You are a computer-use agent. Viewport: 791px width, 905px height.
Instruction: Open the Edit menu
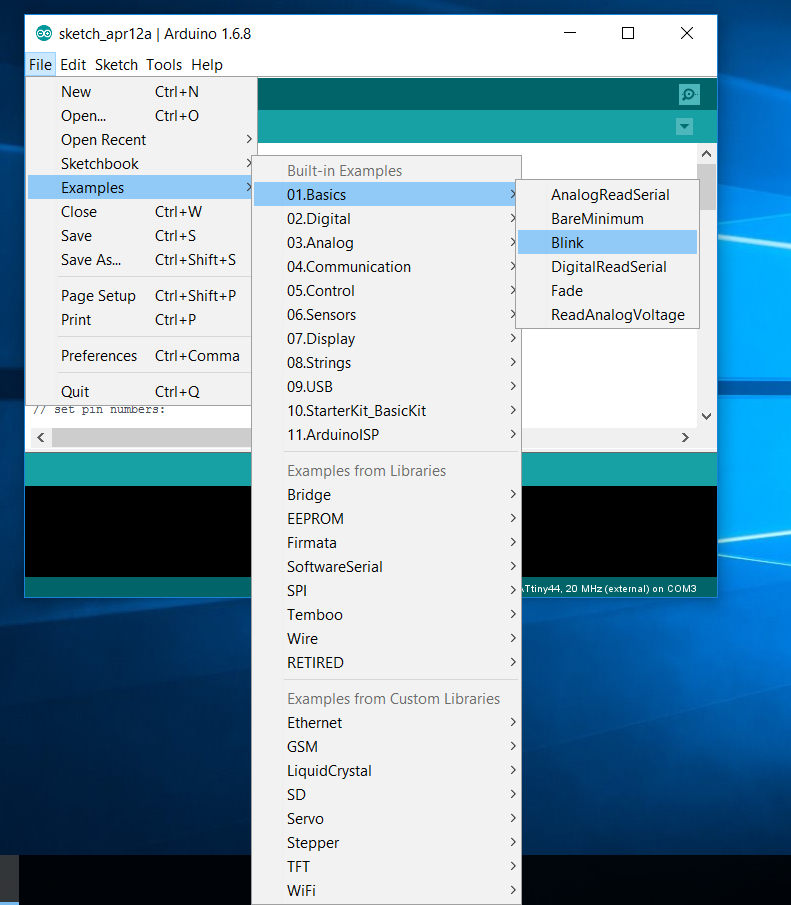click(x=73, y=65)
